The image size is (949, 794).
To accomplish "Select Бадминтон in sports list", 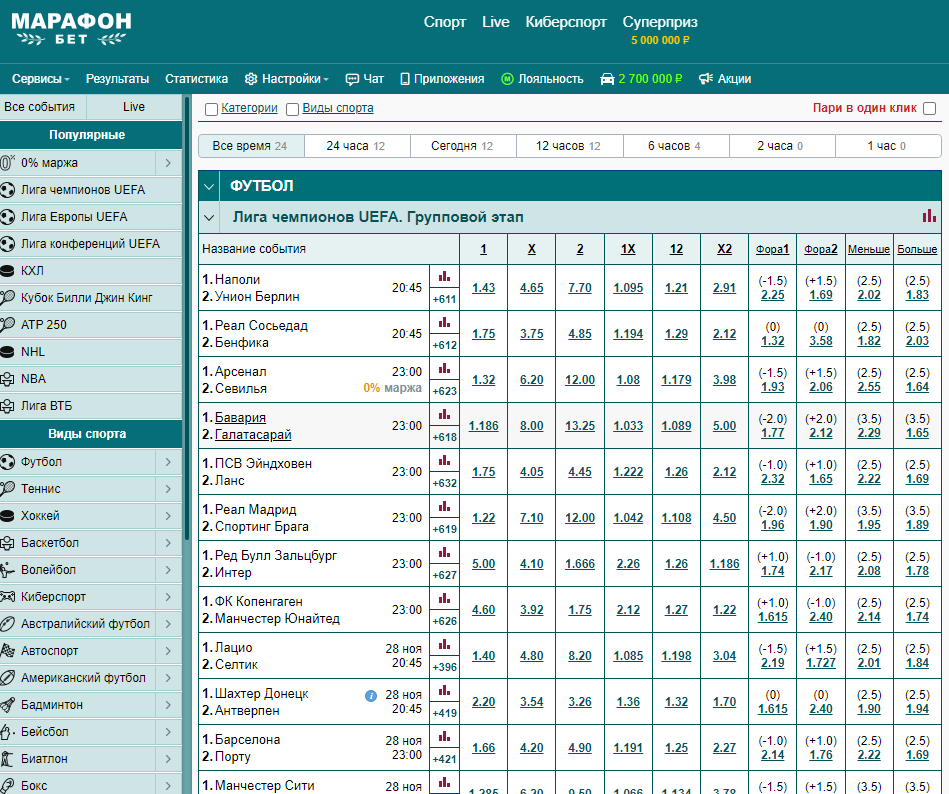I will pyautogui.click(x=77, y=704).
